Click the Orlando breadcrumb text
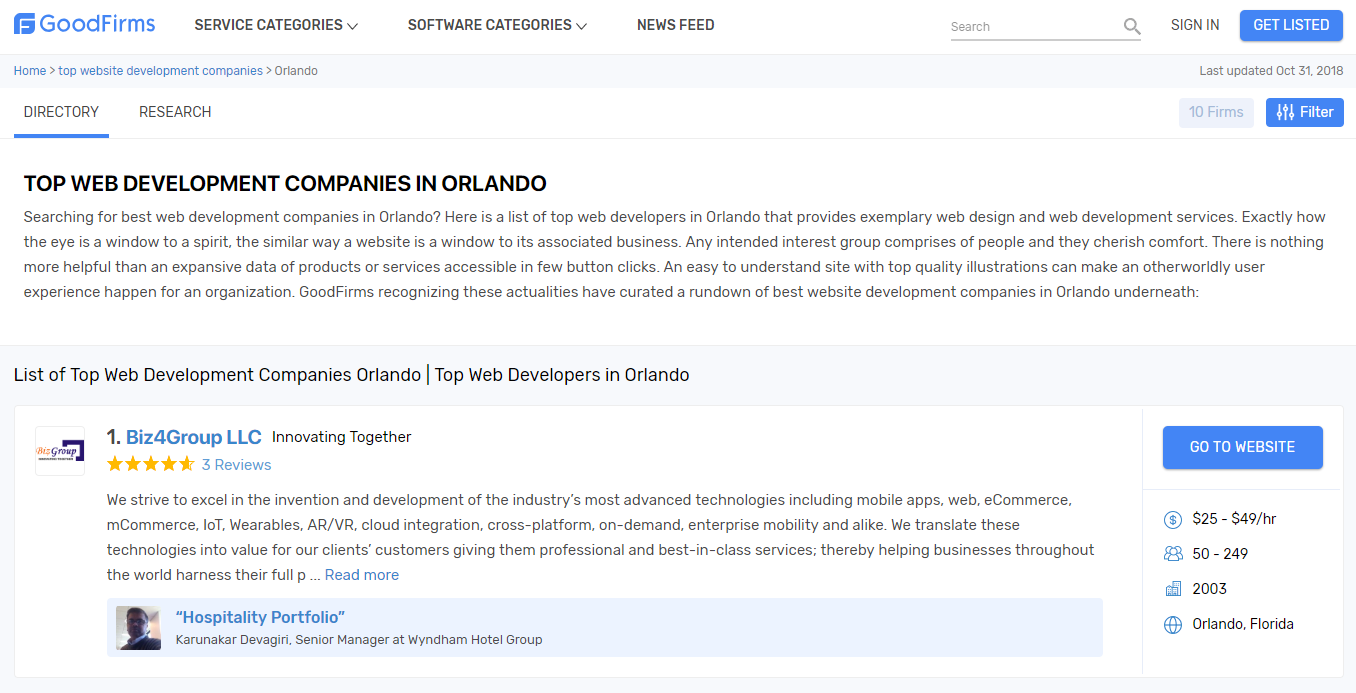The width and height of the screenshot is (1356, 693). (296, 71)
